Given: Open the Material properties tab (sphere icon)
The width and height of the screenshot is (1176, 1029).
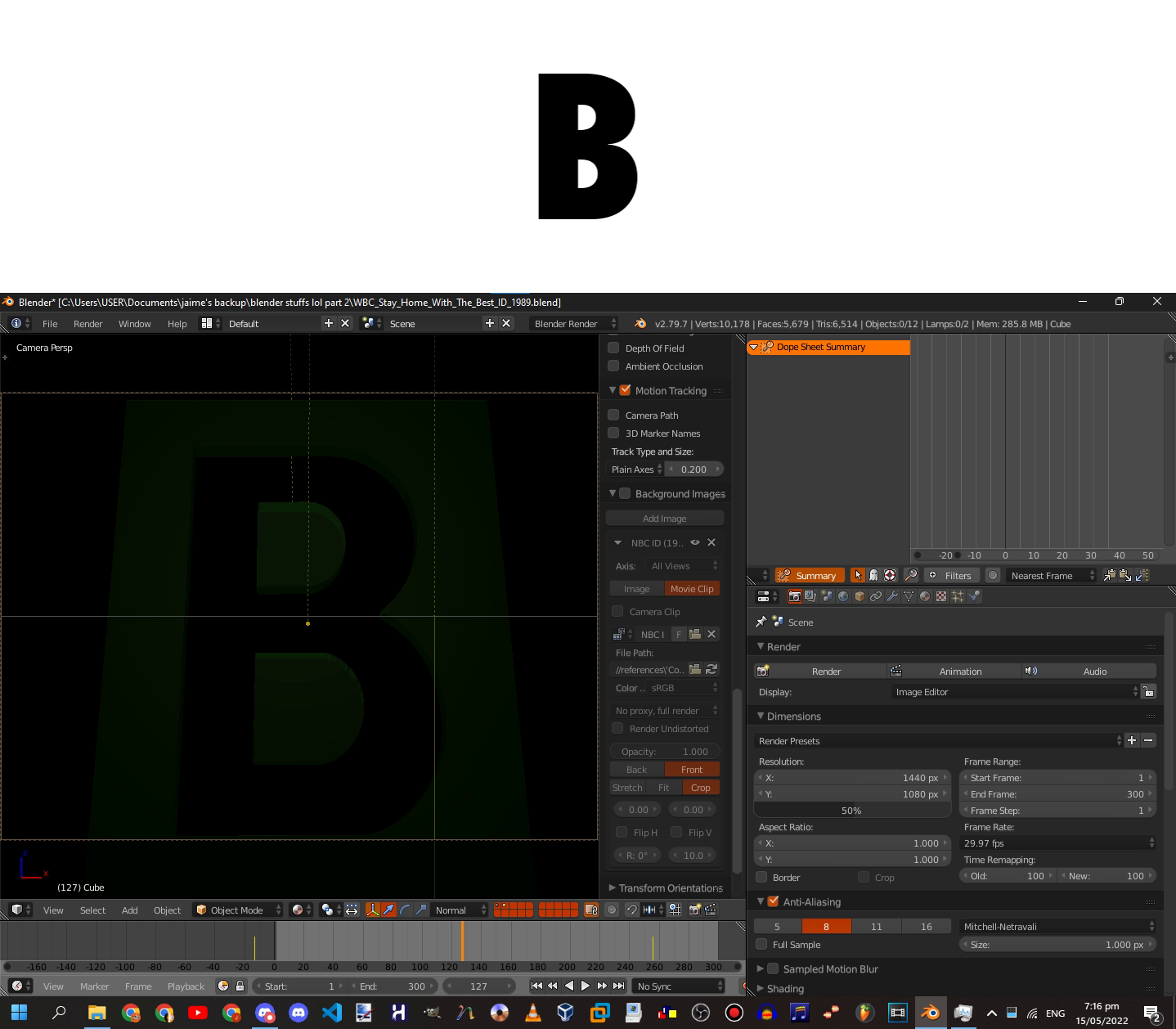Looking at the screenshot, I should 925,596.
